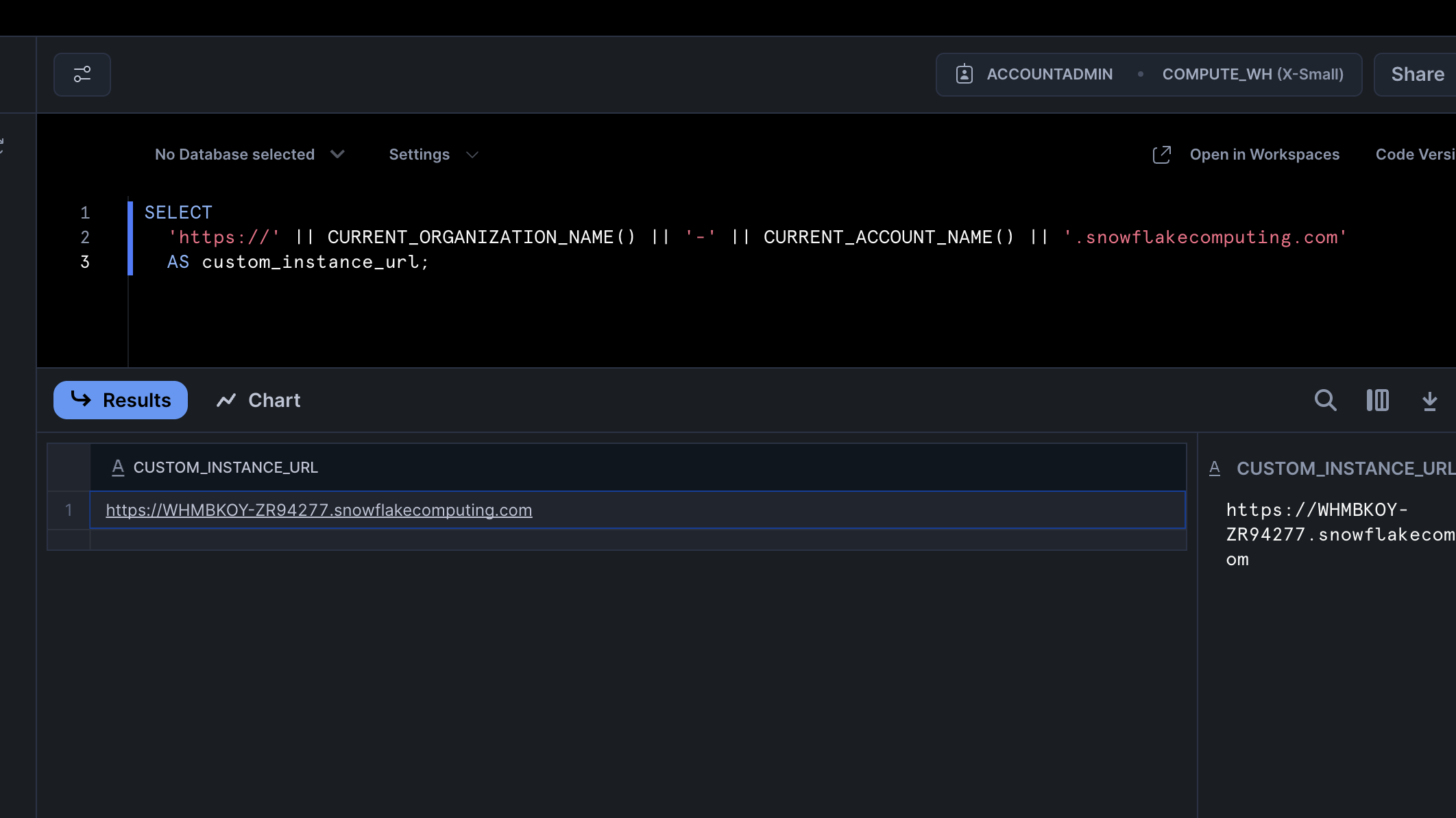Open the snowflakecomputing.com result URL link

pos(319,510)
